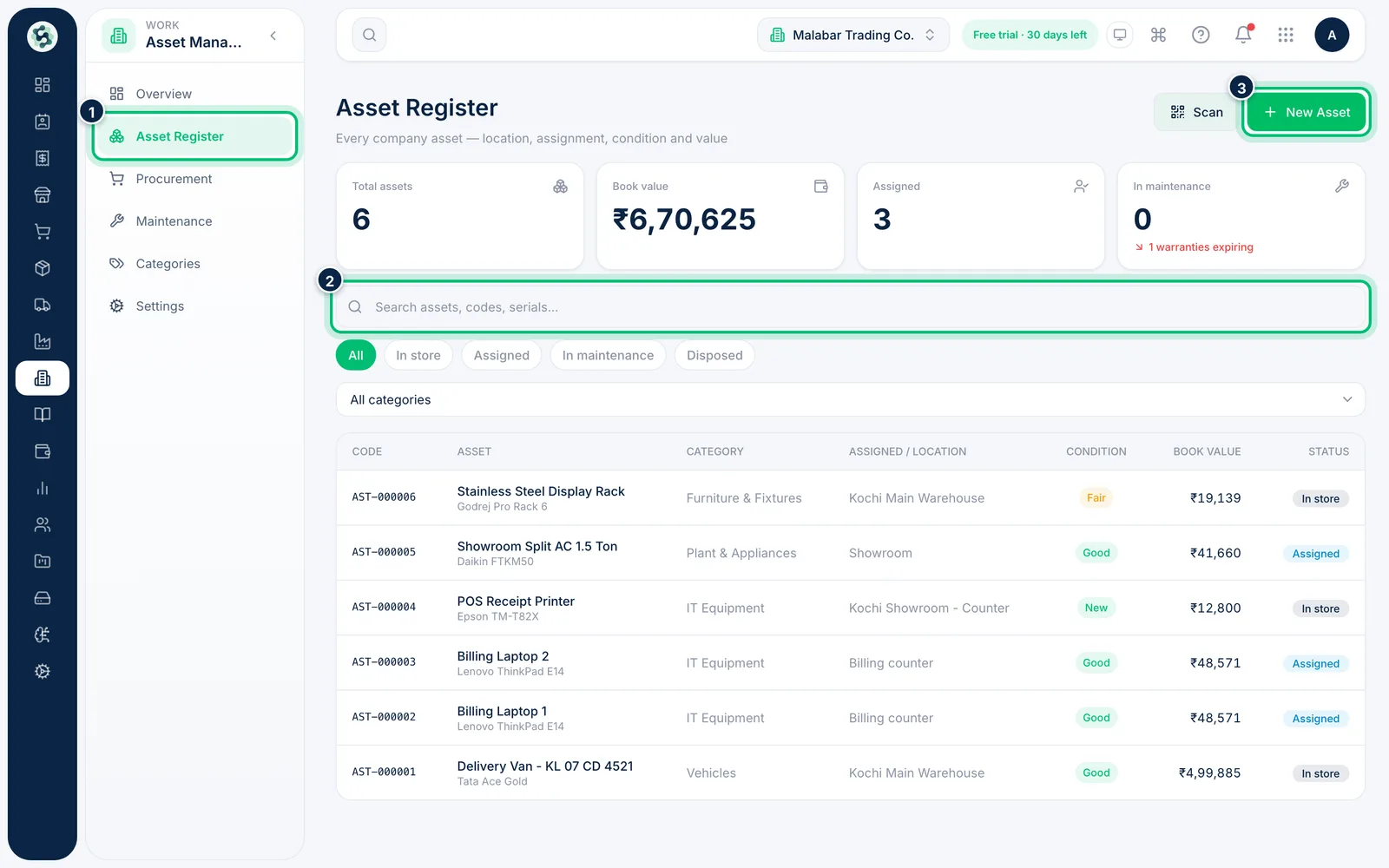Image resolution: width=1389 pixels, height=868 pixels.
Task: Open the delivery truck icon in the left rail
Action: pos(42,305)
